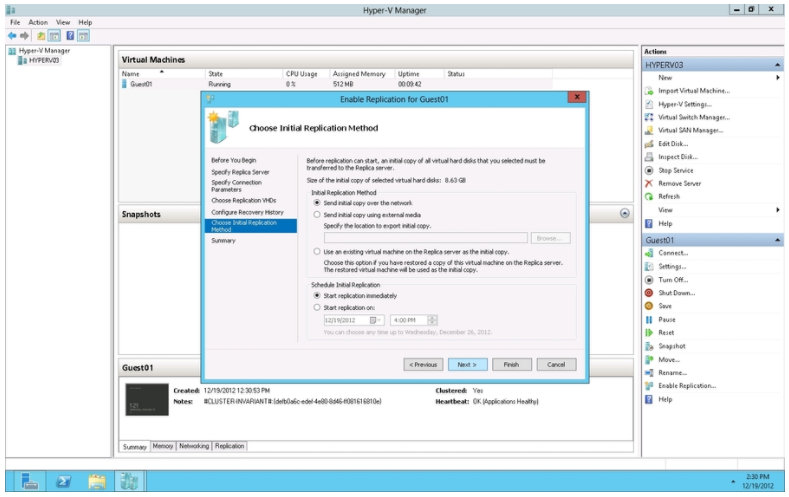Click the Guest01 thumbnail preview
The height and width of the screenshot is (497, 789).
point(147,399)
